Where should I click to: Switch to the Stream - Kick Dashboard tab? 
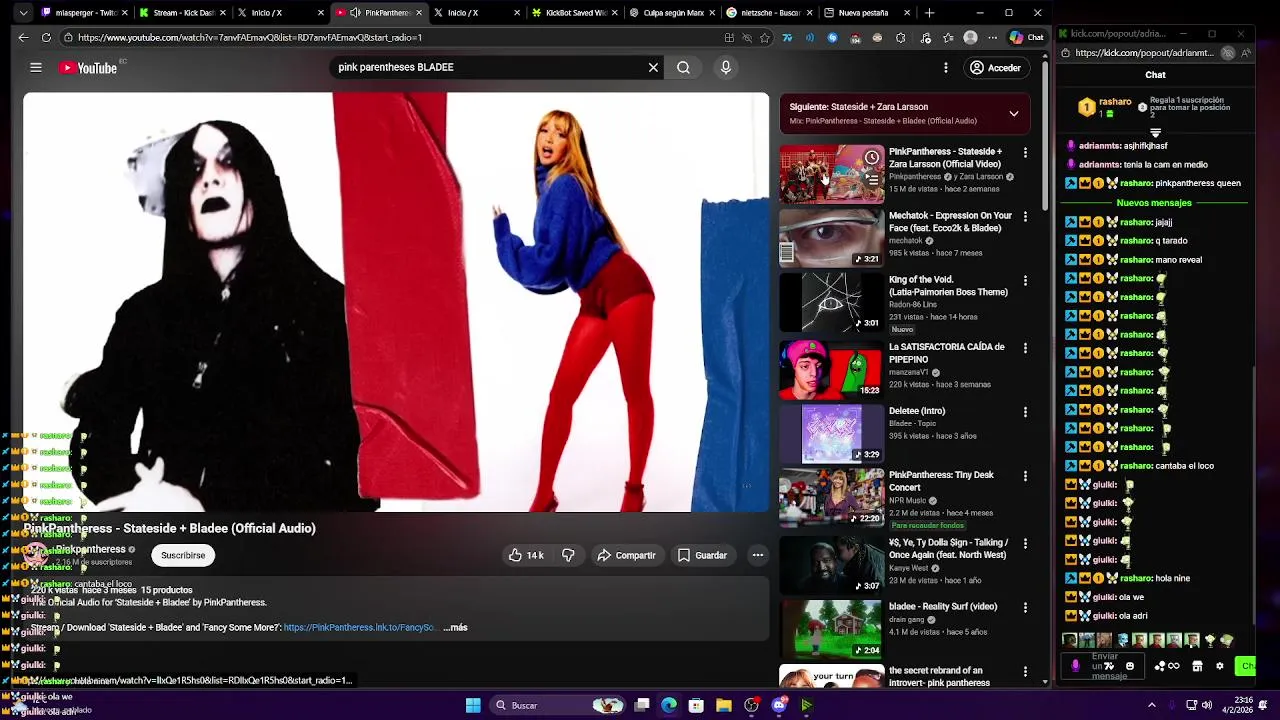(181, 13)
